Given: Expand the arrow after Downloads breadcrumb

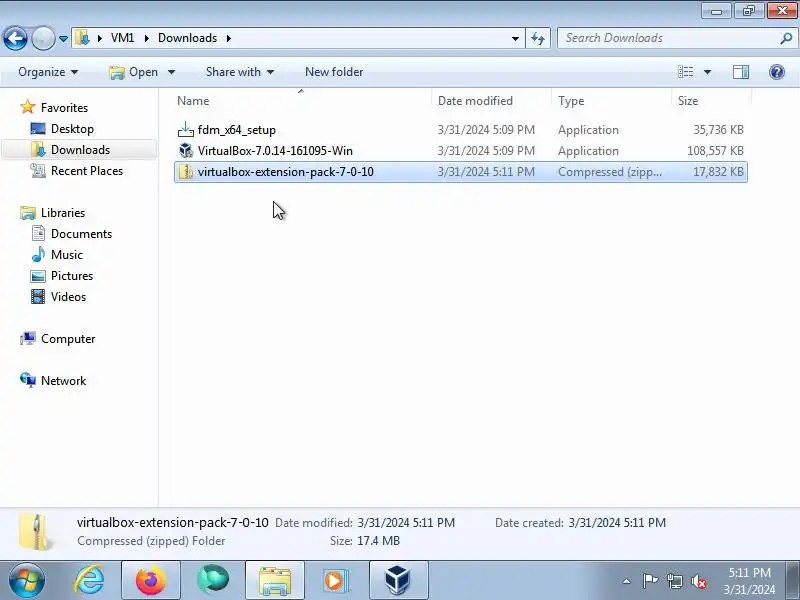Looking at the screenshot, I should pyautogui.click(x=229, y=38).
